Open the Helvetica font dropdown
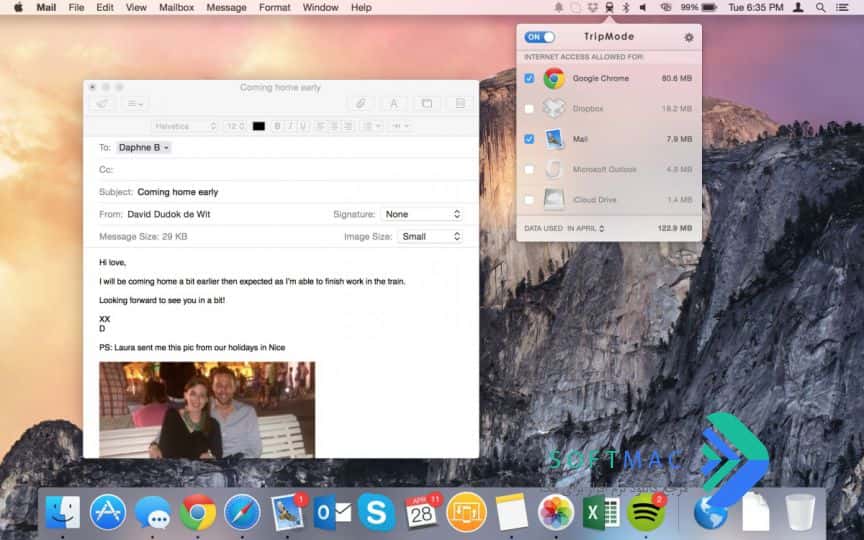This screenshot has width=864, height=540. click(185, 126)
